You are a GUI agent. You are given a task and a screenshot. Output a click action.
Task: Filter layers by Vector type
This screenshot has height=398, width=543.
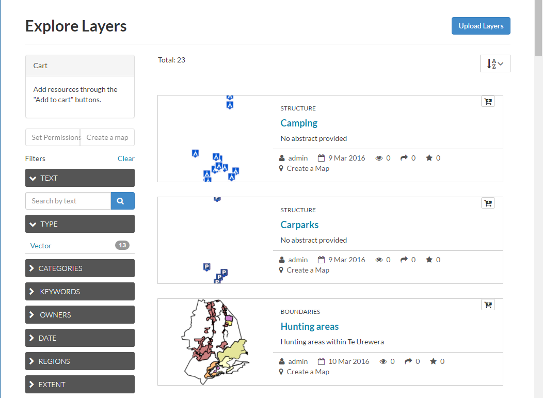pyautogui.click(x=41, y=246)
